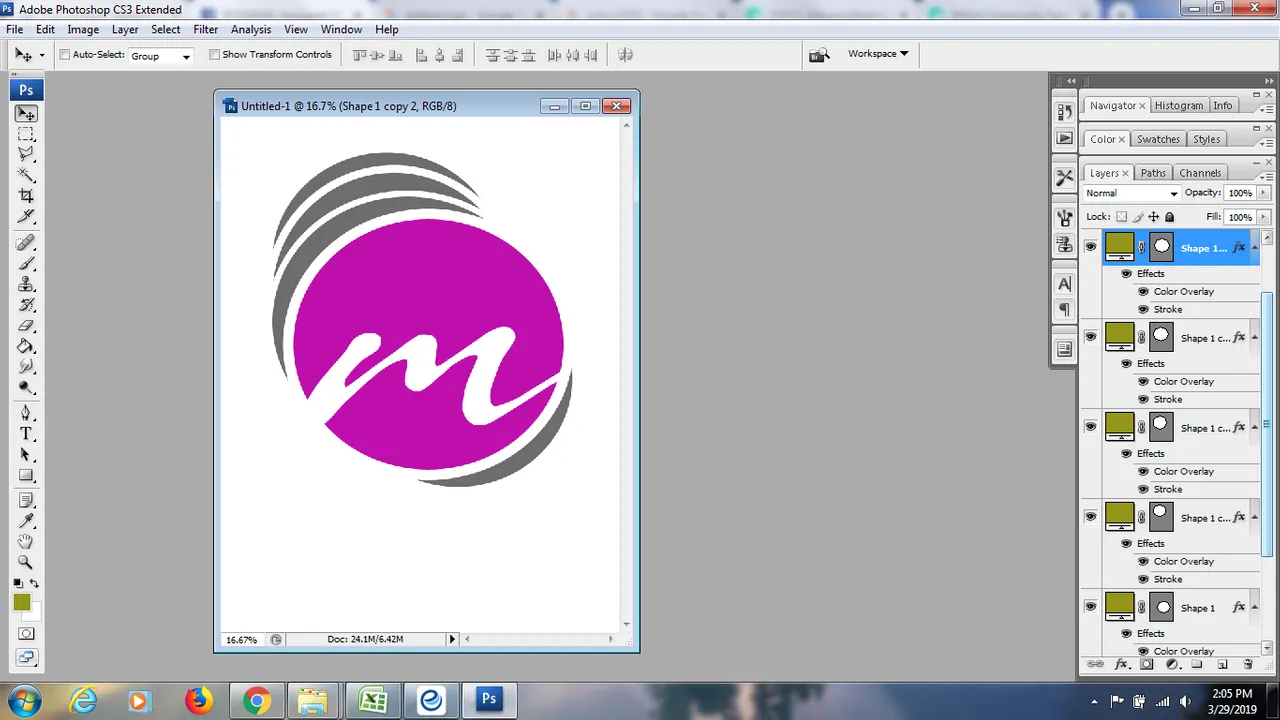Click Auto-Align Layers icon in options bar
Screen dimensions: 1280x720
(x=626, y=55)
